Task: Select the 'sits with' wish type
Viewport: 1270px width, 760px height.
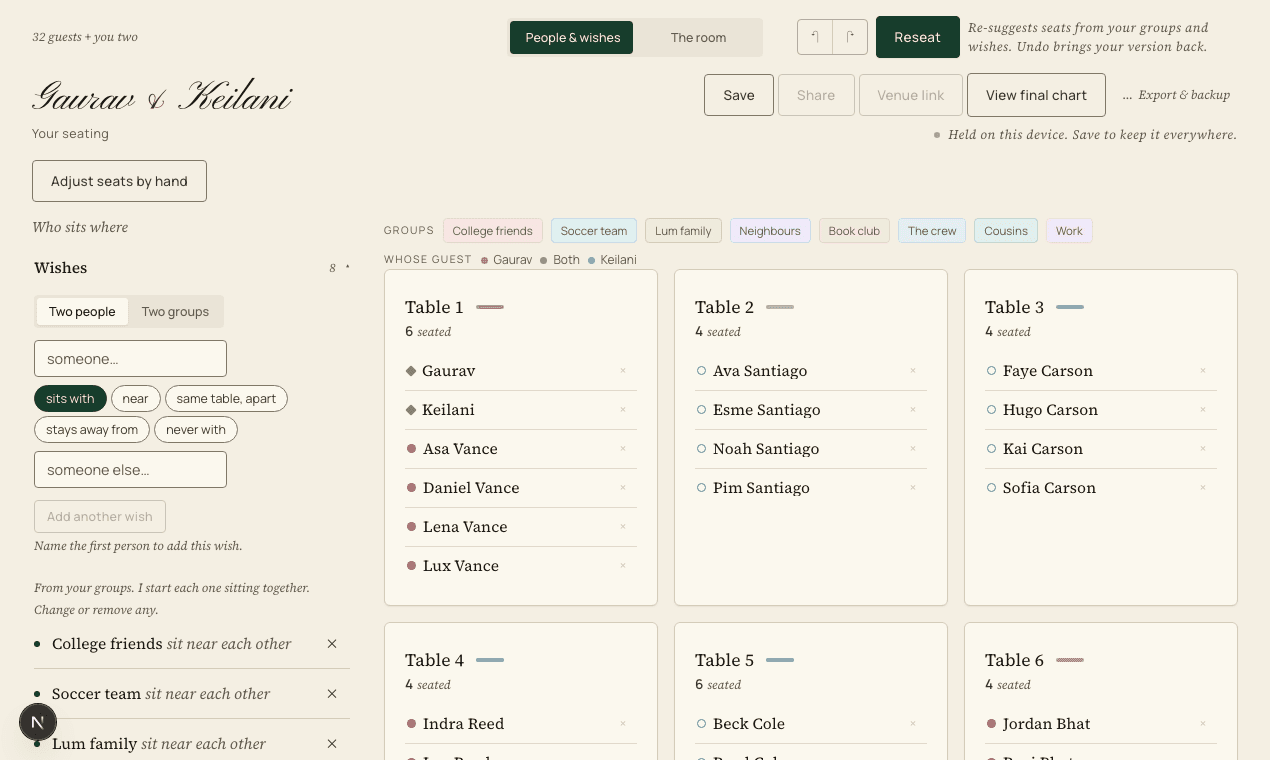Action: pyautogui.click(x=70, y=399)
